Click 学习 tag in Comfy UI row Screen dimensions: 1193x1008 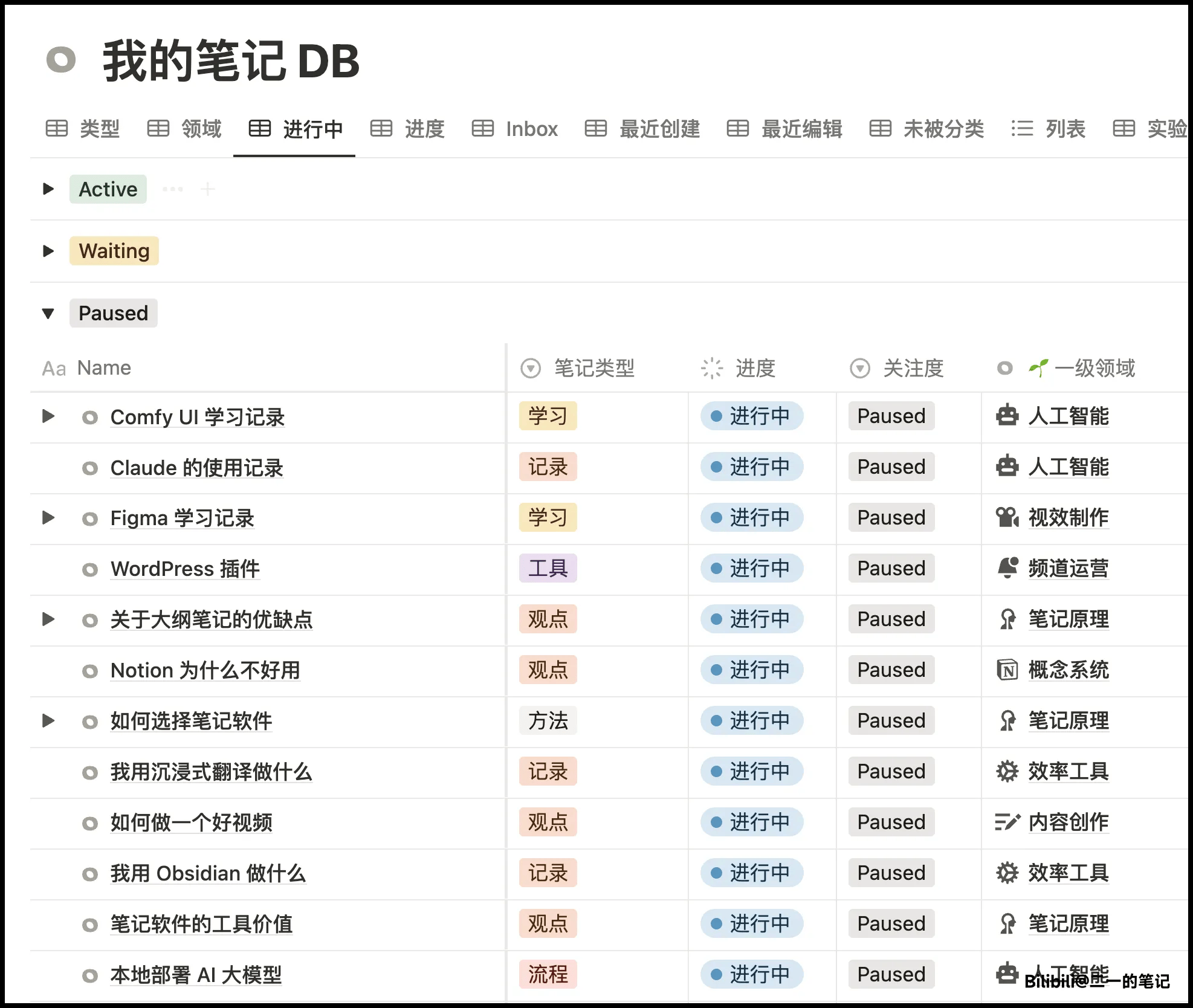pyautogui.click(x=548, y=416)
